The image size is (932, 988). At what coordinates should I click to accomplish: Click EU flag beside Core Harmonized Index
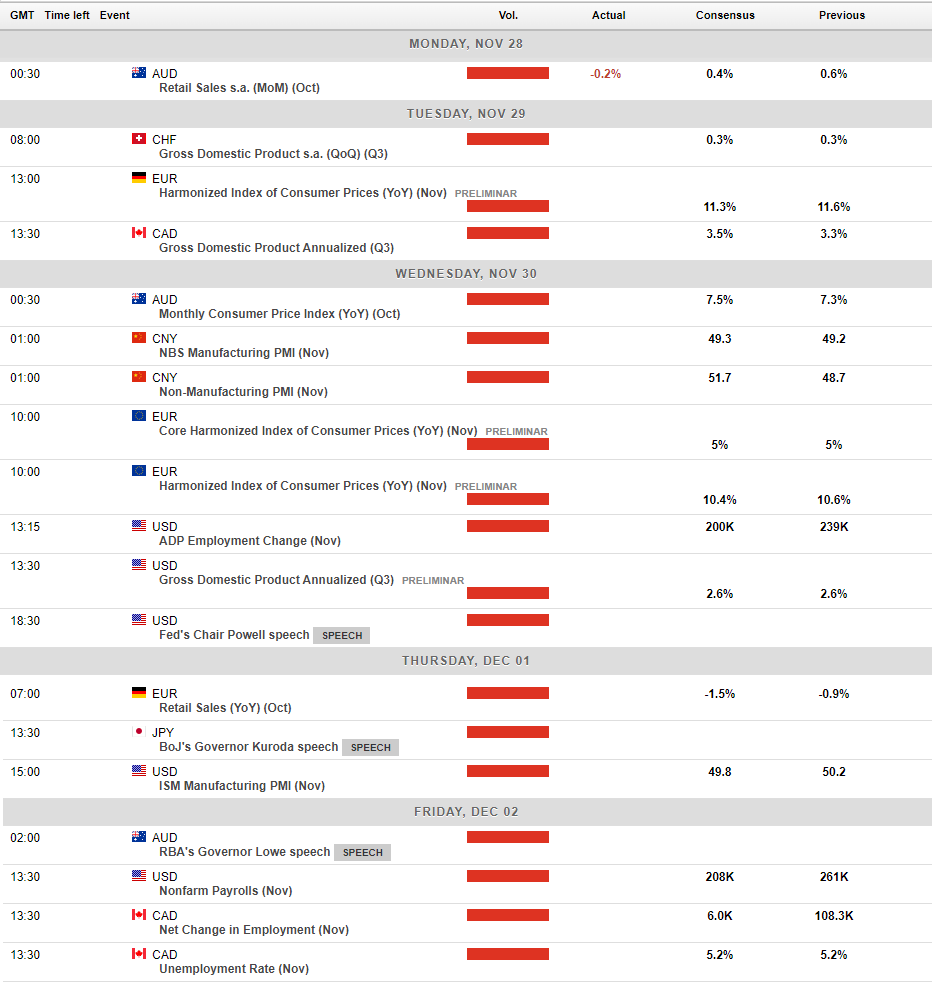(139, 416)
